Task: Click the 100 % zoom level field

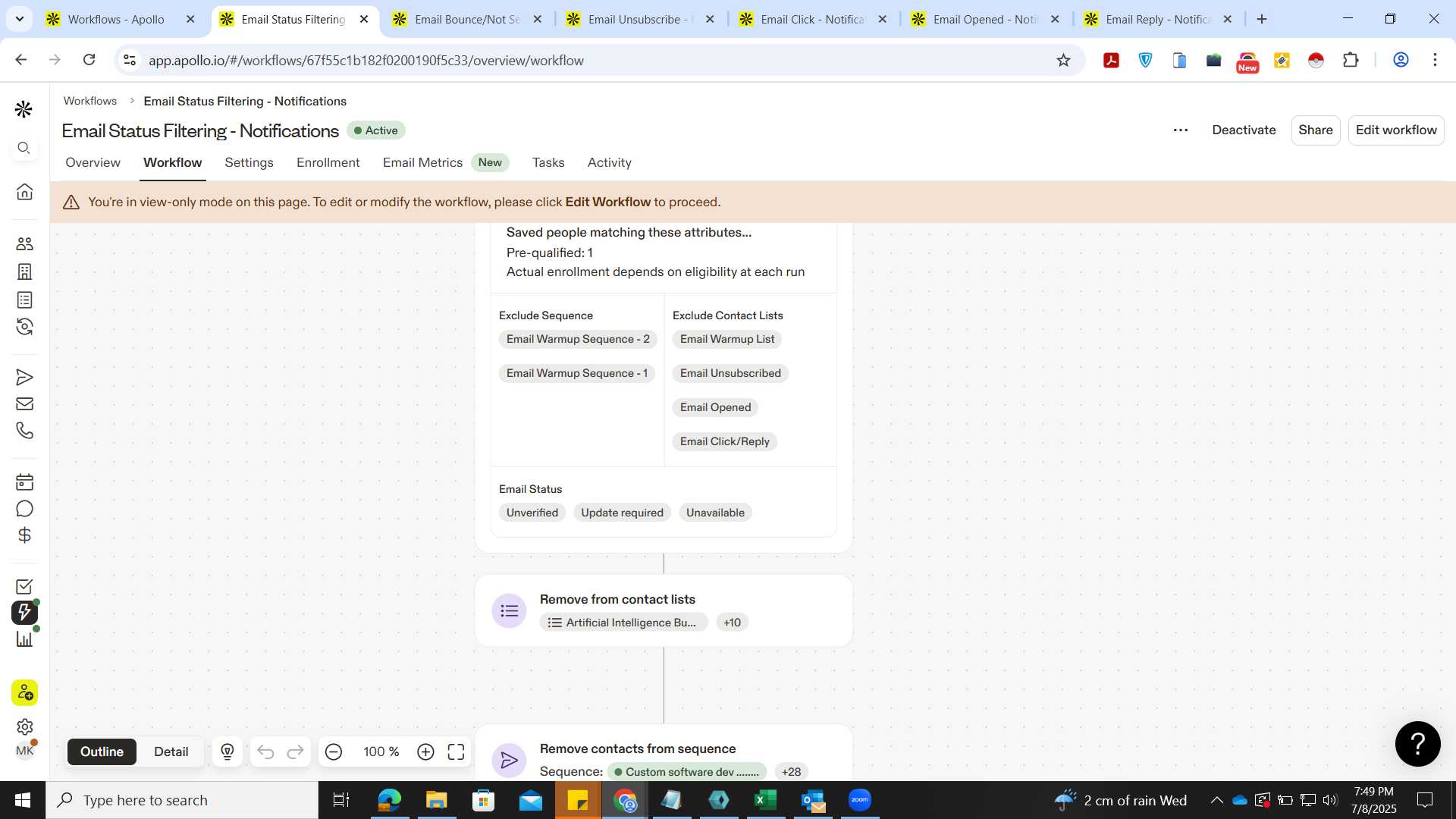Action: [381, 752]
